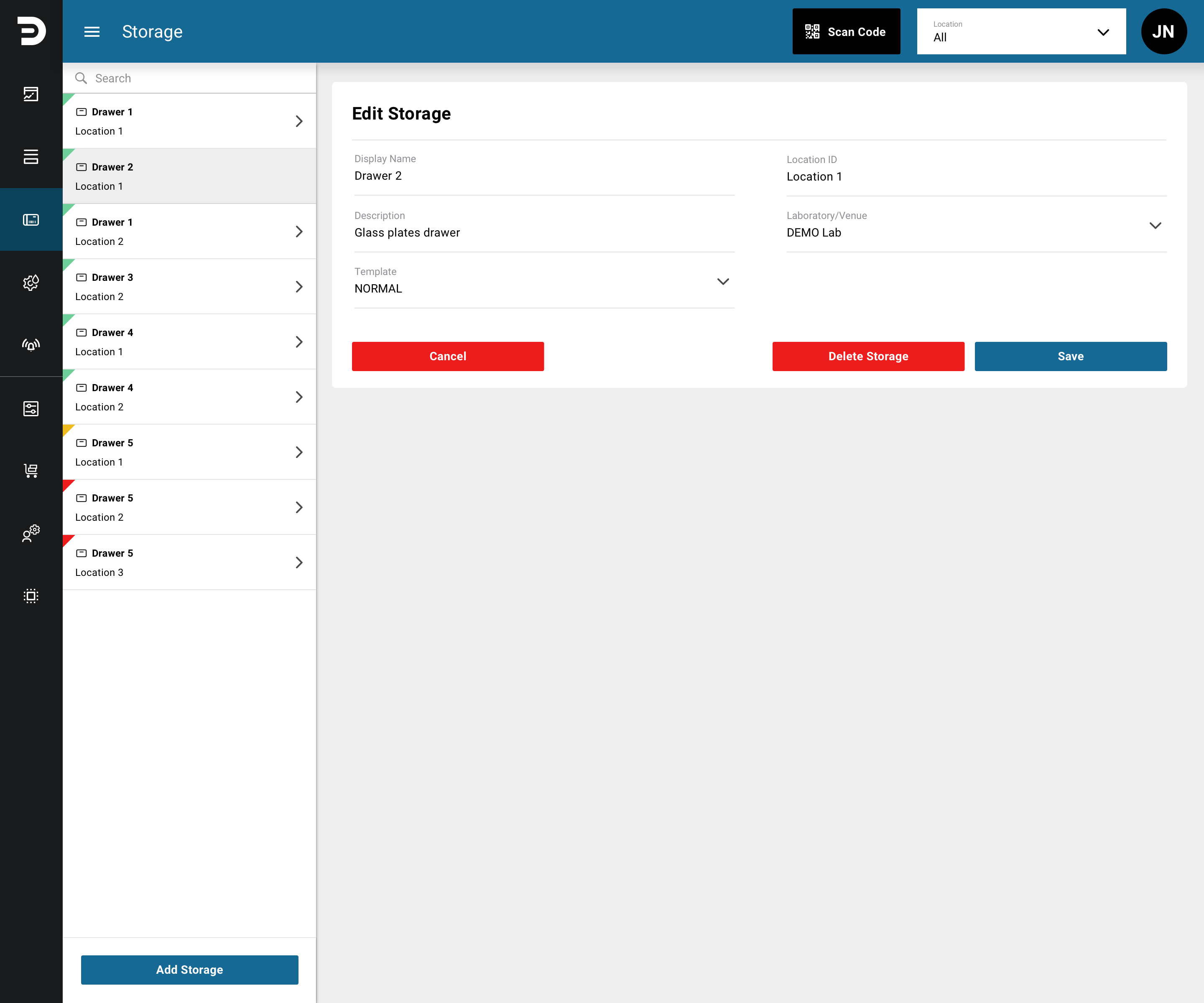Screen dimensions: 1204x1003
Task: Open the stacked list icon in sidebar
Action: click(31, 156)
